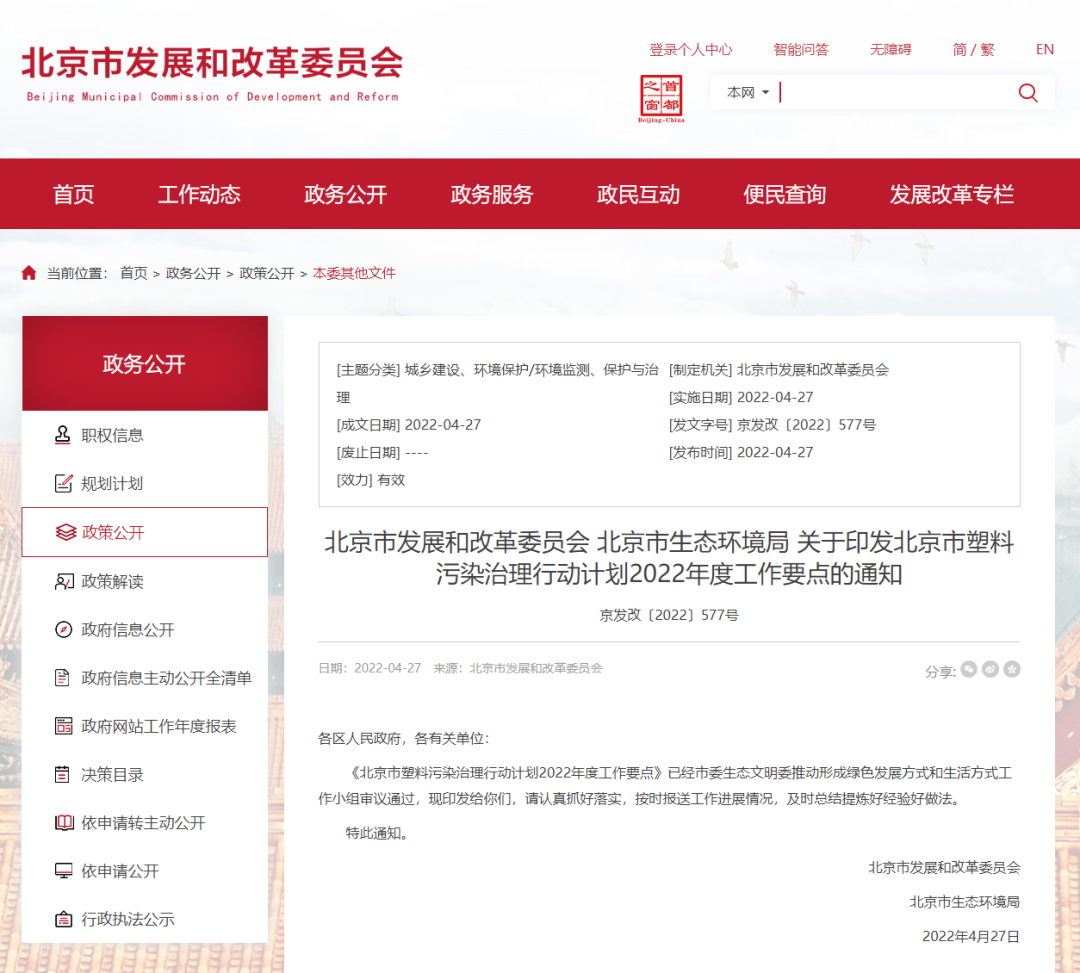Viewport: 1080px width, 973px height.
Task: Share article via Weibo icon
Action: [990, 670]
